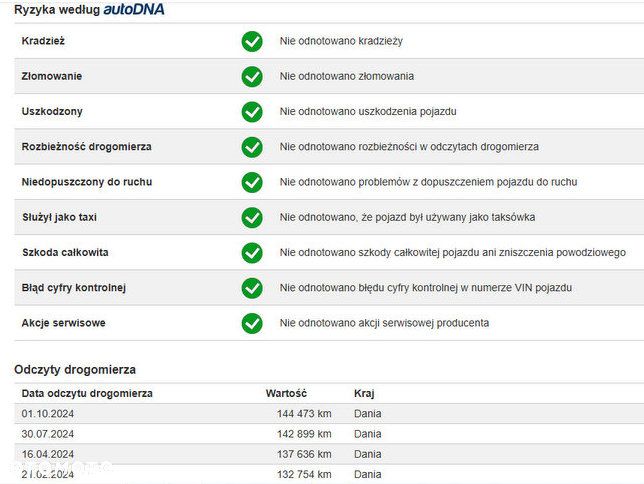Click text 'Nie odnotowano uszkodzenia pojazdu'
Image resolution: width=644 pixels, height=484 pixels.
click(368, 112)
